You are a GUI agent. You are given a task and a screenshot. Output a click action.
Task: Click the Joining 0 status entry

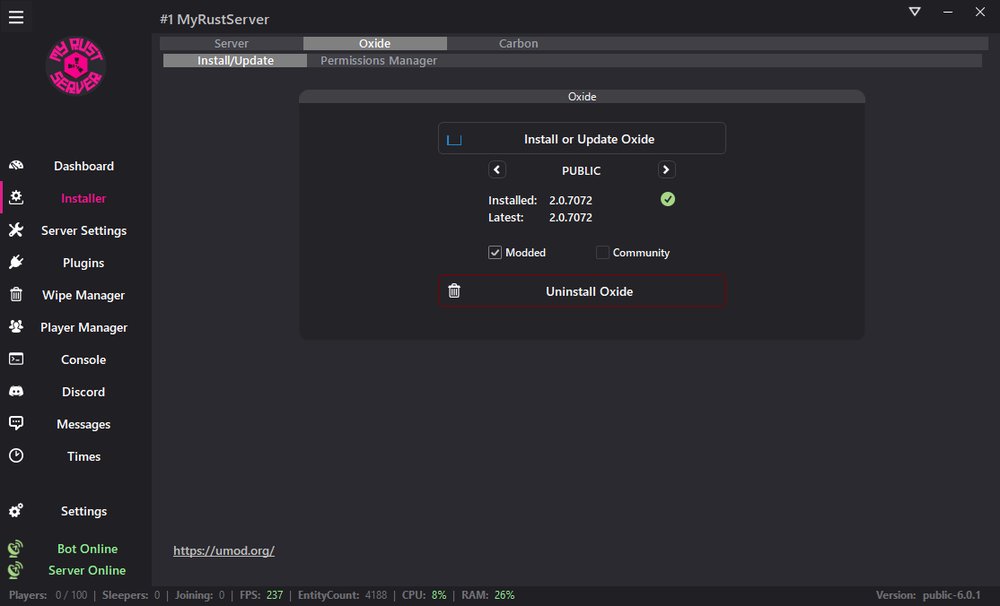[x=200, y=595]
